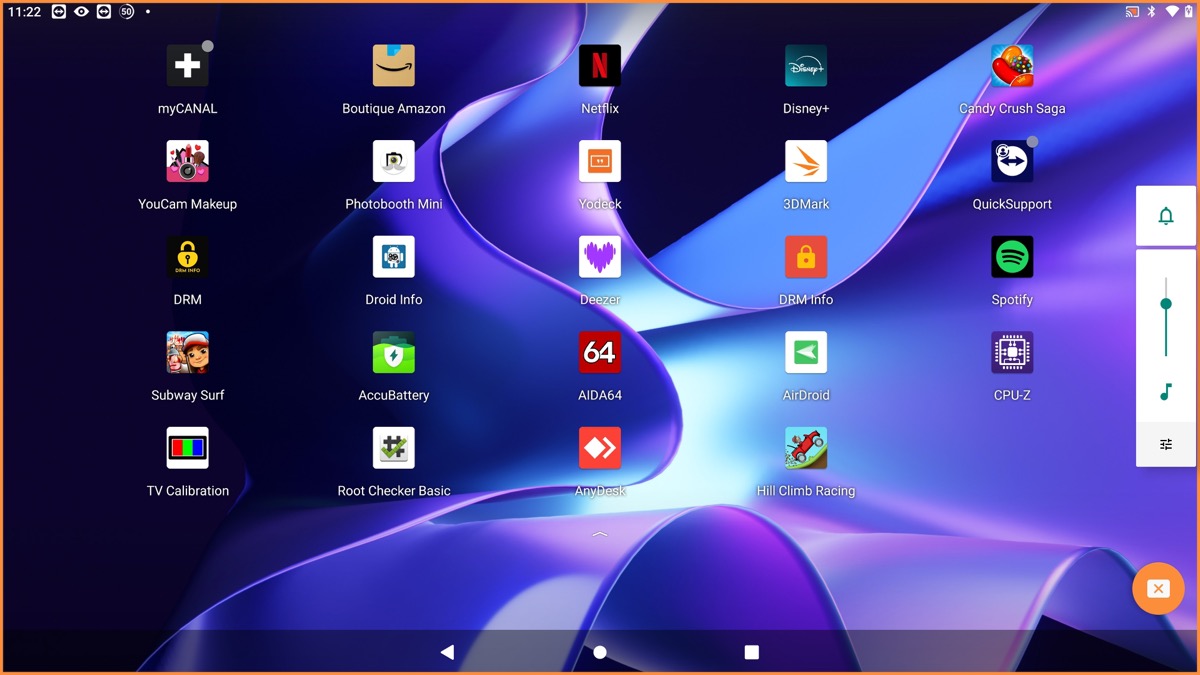Tap the battery status icon

1189,12
